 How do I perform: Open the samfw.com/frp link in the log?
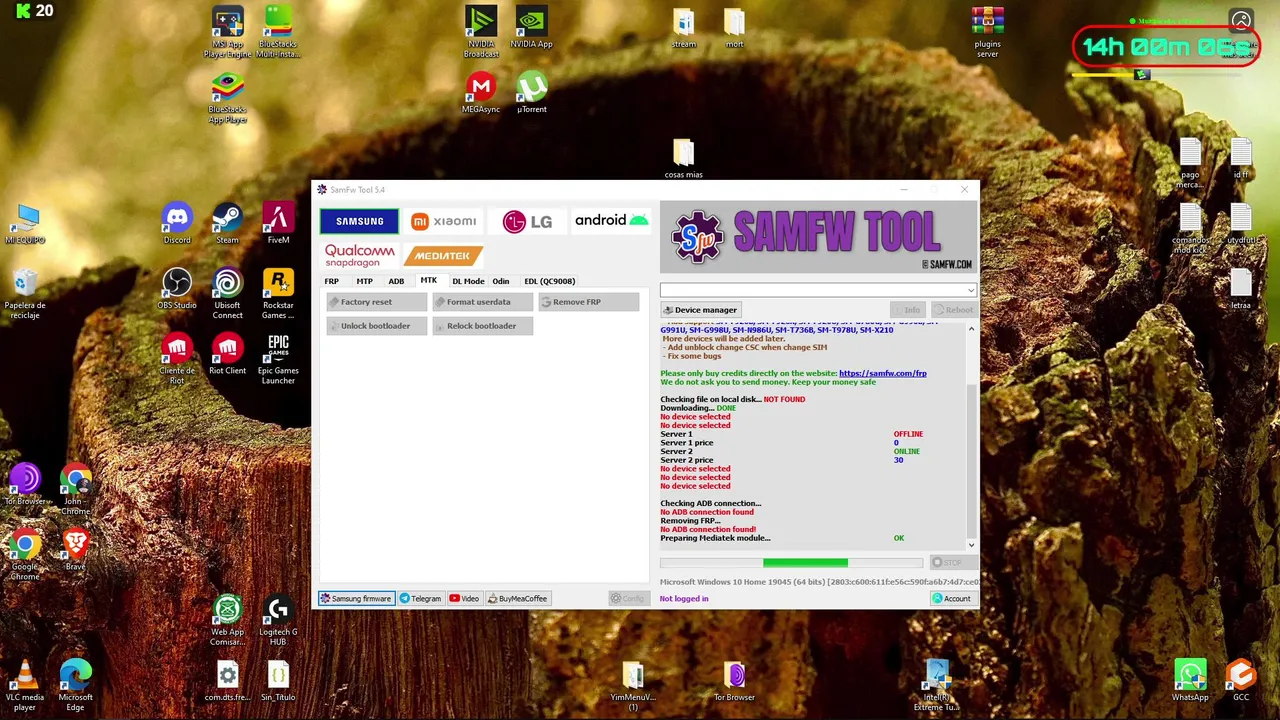(882, 373)
